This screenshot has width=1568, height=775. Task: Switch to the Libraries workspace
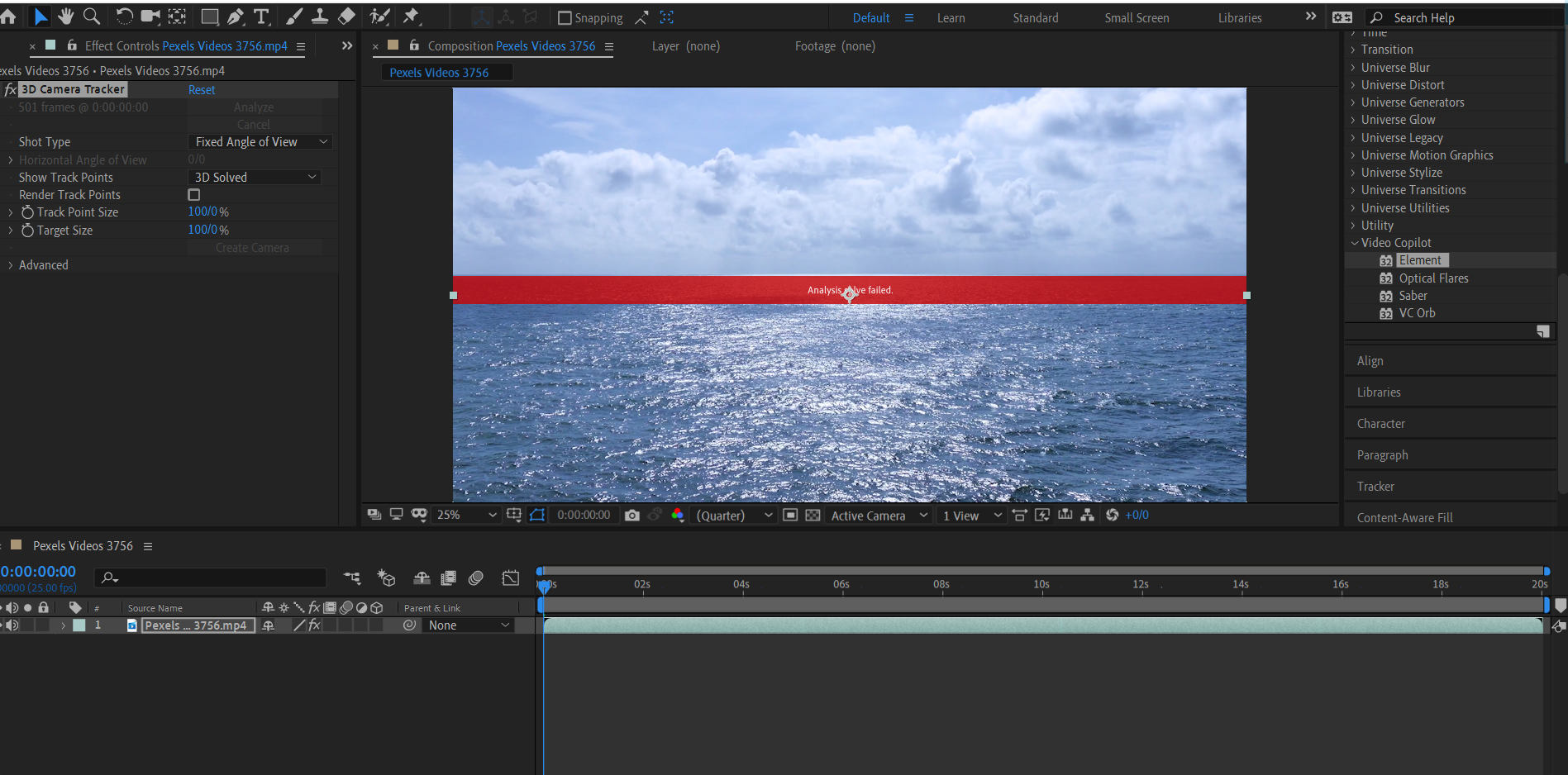pyautogui.click(x=1240, y=17)
